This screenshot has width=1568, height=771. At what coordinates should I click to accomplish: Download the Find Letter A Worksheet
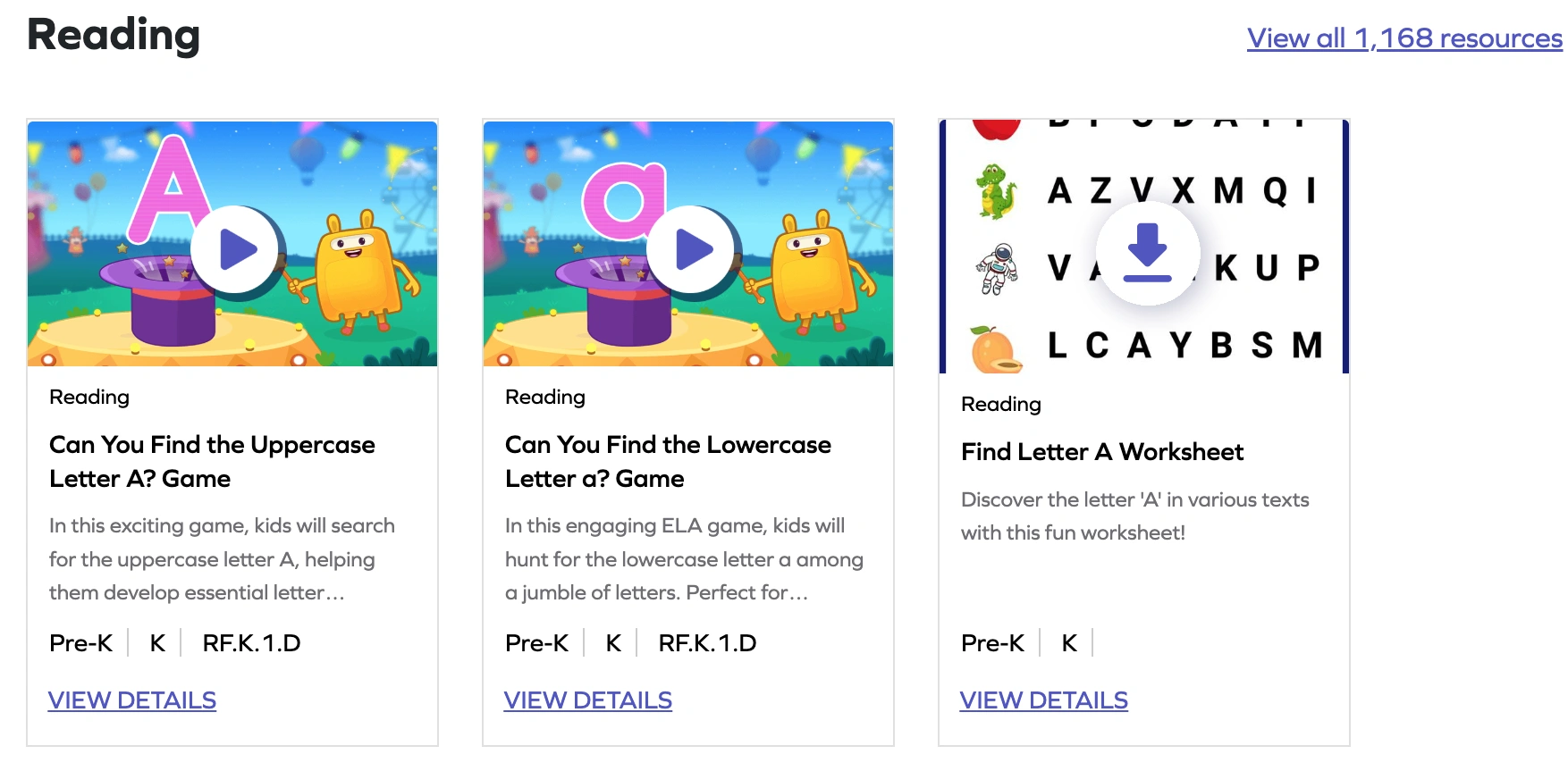[x=1149, y=254]
